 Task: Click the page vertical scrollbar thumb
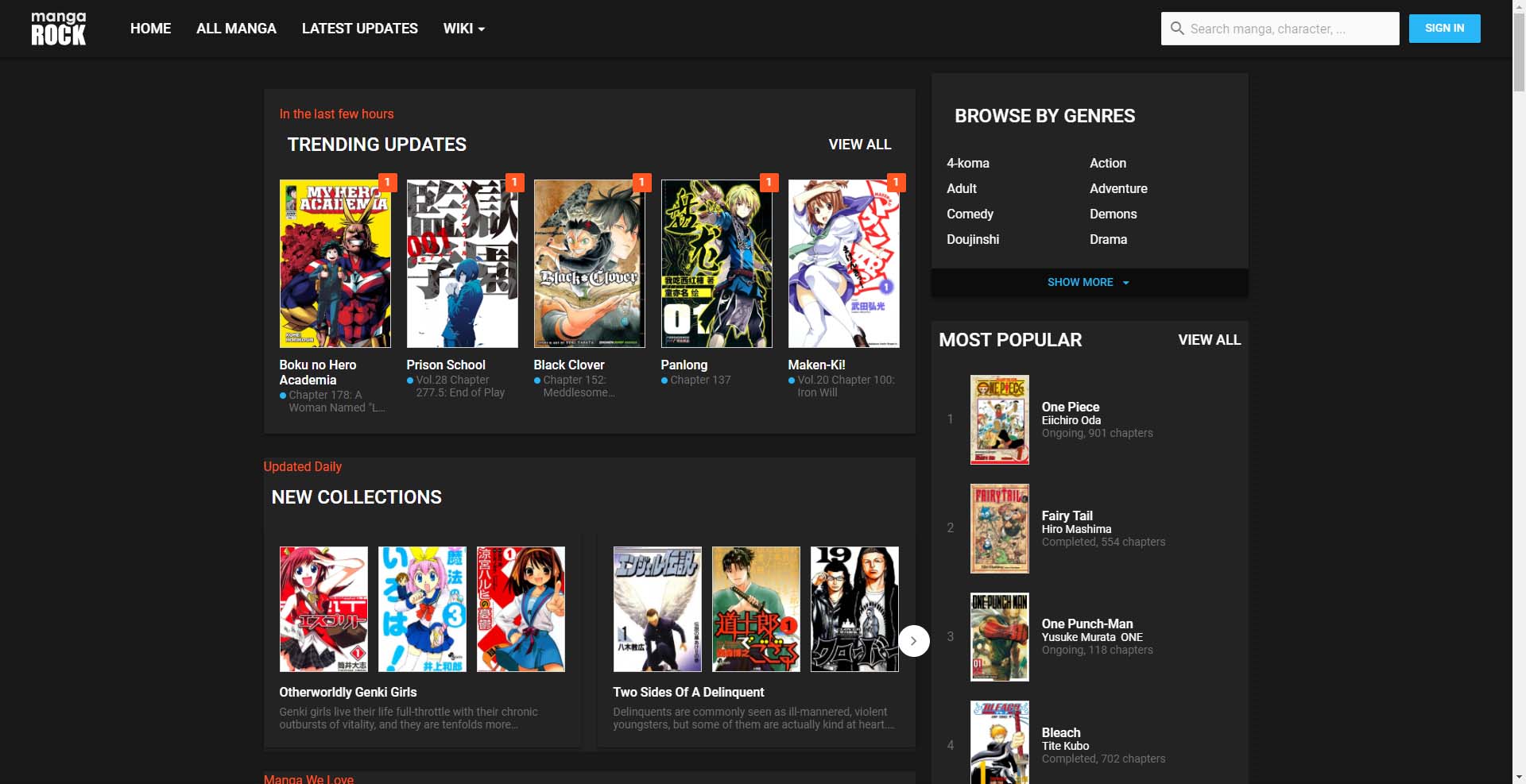click(1519, 52)
